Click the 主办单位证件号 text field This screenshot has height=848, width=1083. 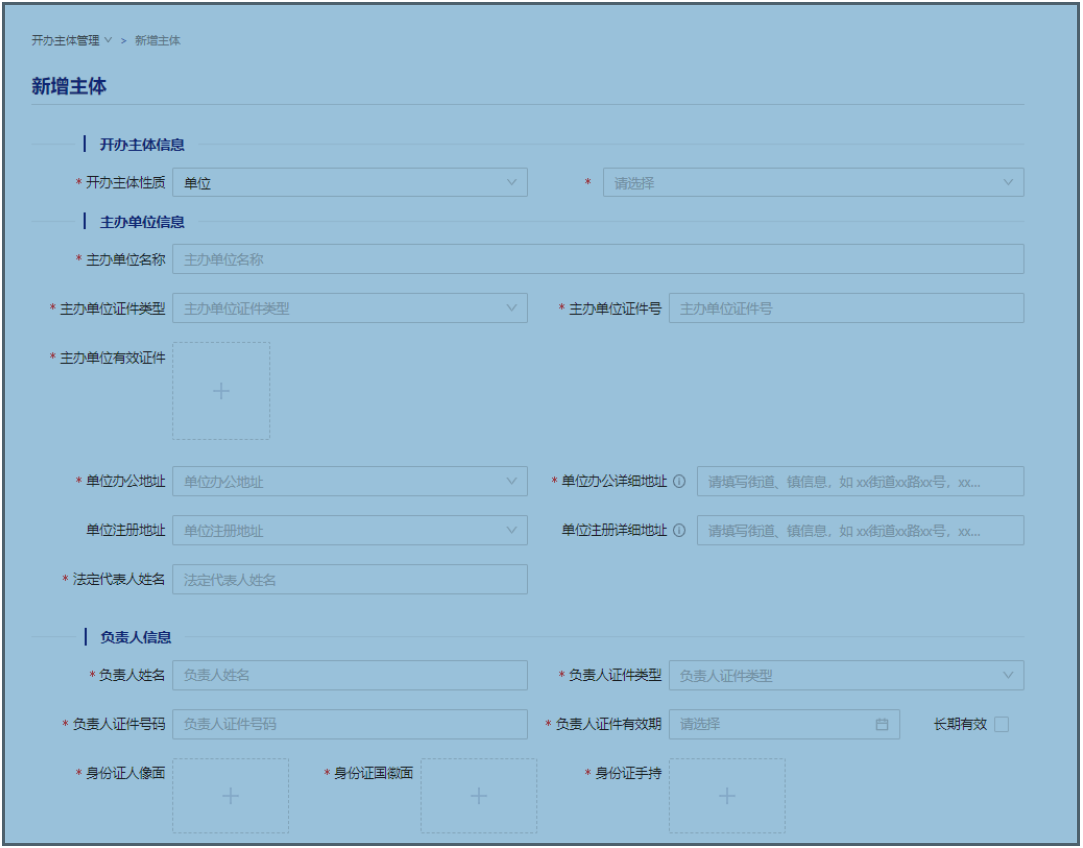[x=845, y=308]
